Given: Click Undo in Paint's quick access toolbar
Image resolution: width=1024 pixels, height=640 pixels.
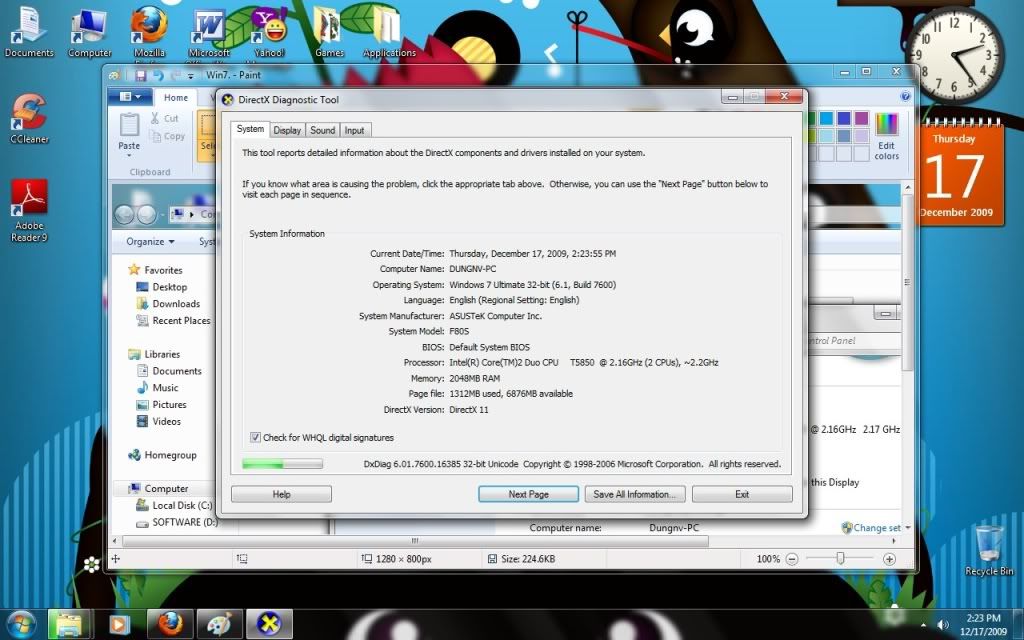Looking at the screenshot, I should pos(158,75).
